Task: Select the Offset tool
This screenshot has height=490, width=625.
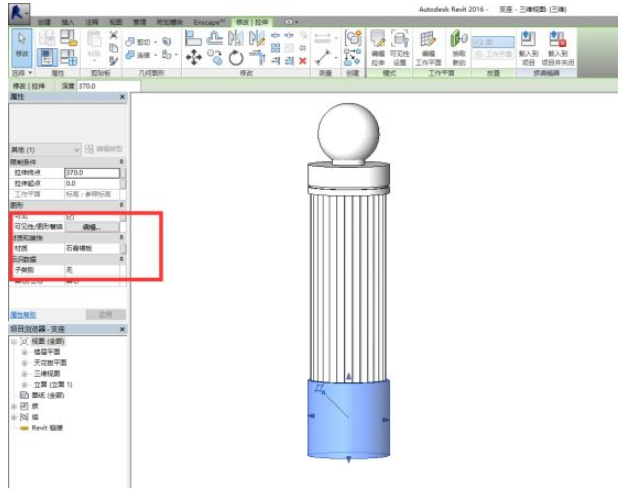Action: tap(215, 39)
